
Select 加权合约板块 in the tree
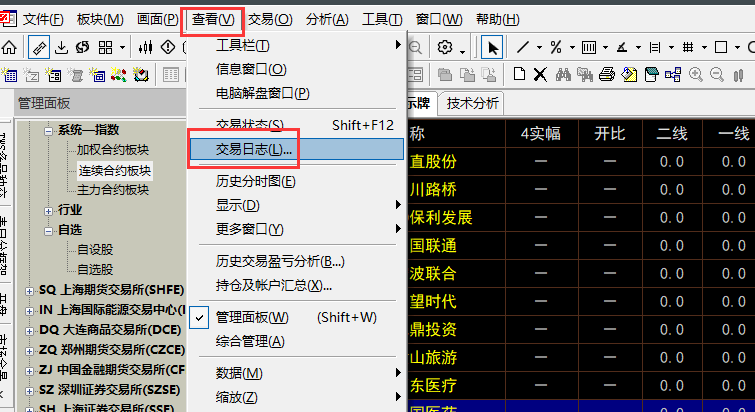point(113,150)
